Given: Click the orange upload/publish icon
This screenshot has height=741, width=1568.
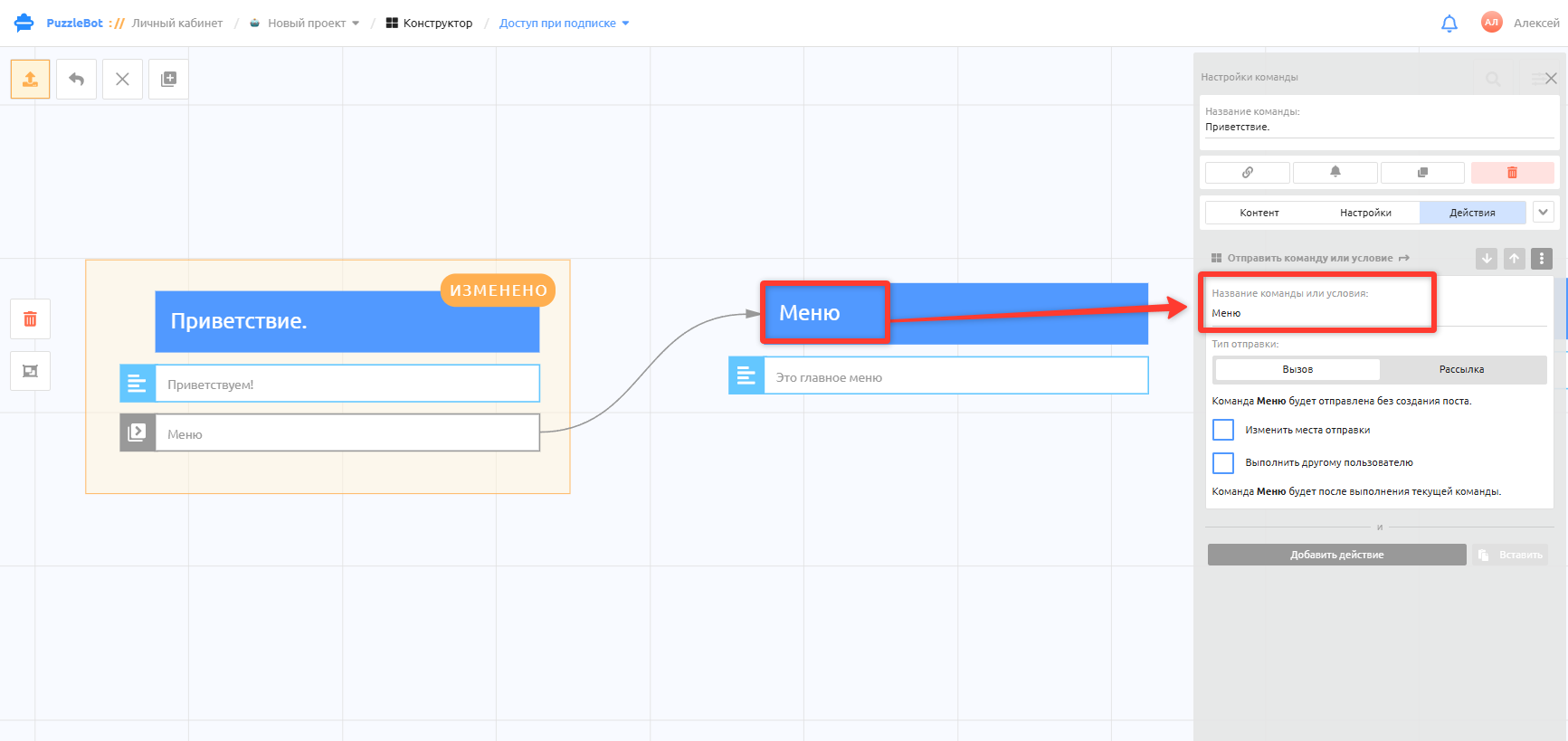Looking at the screenshot, I should point(30,79).
